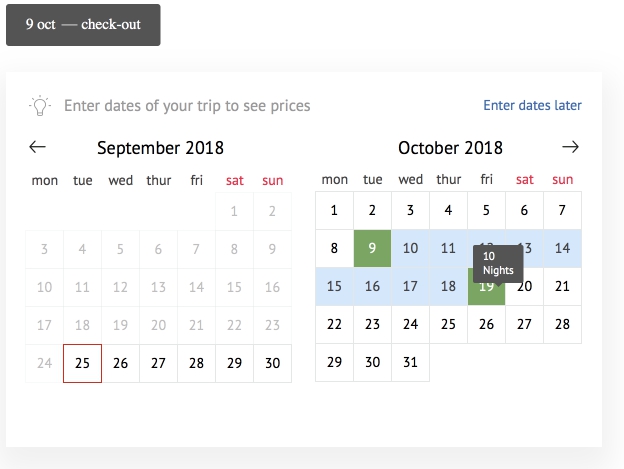Choose October 14 in the highlighted range
Screen dimensions: 624x469
coord(562,249)
